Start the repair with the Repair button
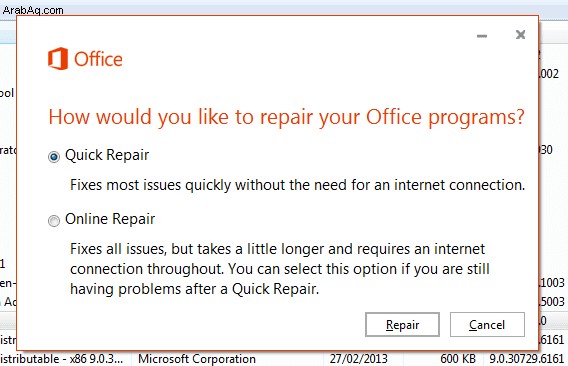Viewport: 568px width, 366px height. pos(402,325)
